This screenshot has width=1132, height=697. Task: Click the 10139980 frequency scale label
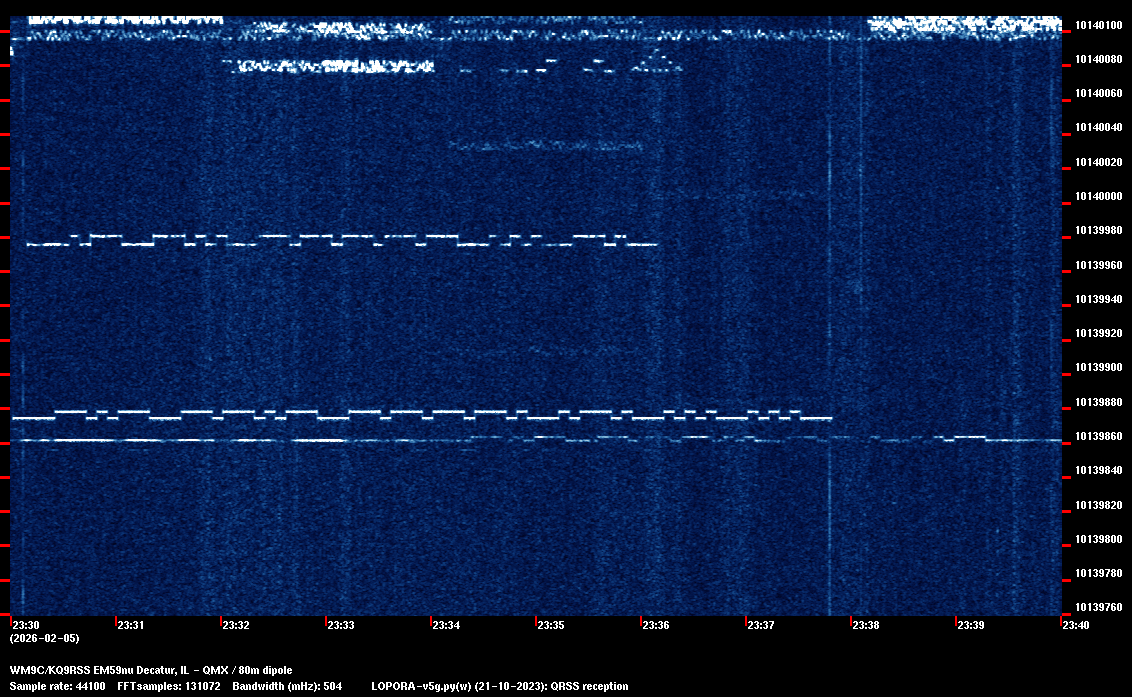(1098, 230)
